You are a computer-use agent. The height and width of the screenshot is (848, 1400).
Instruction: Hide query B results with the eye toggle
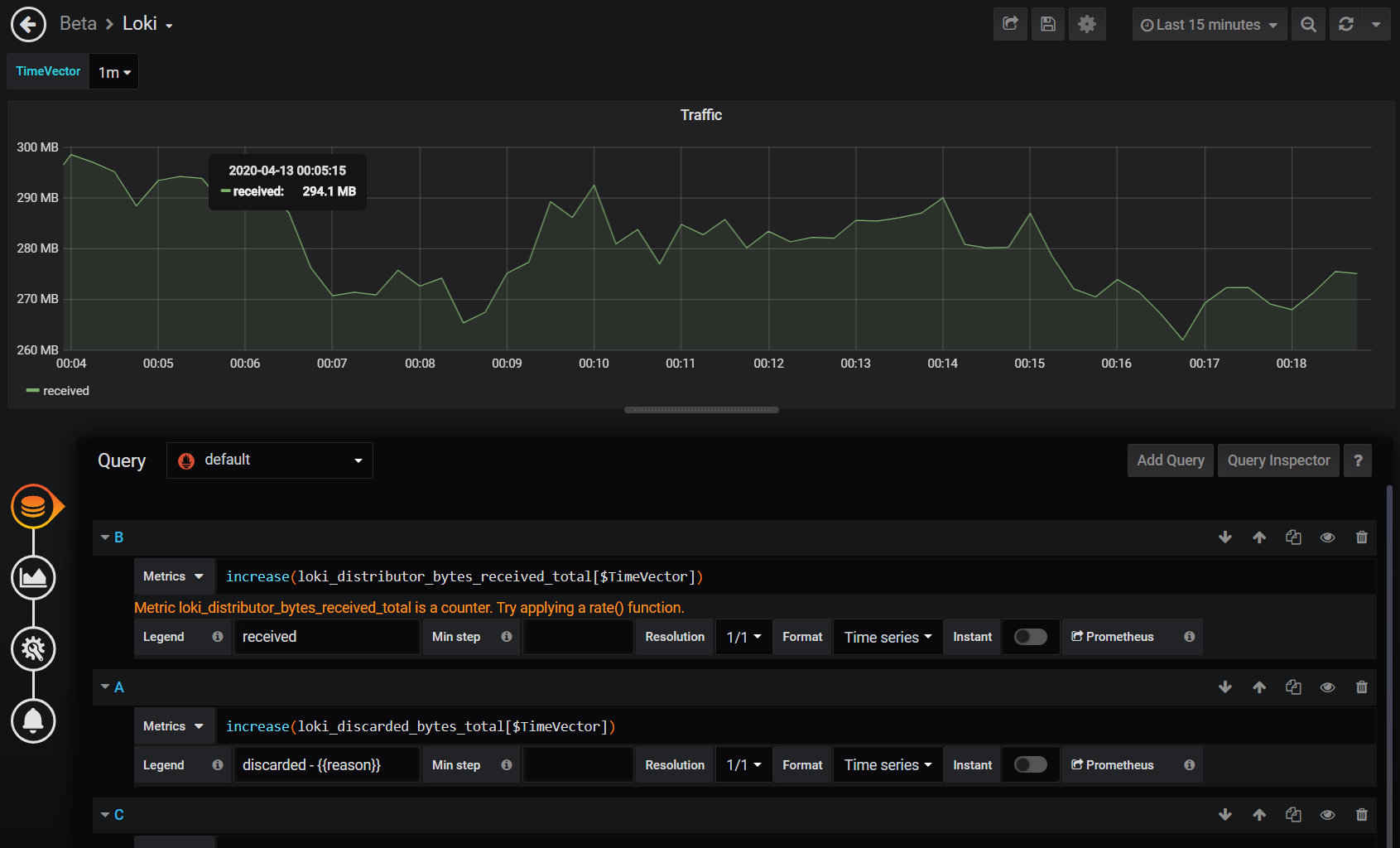click(x=1327, y=537)
